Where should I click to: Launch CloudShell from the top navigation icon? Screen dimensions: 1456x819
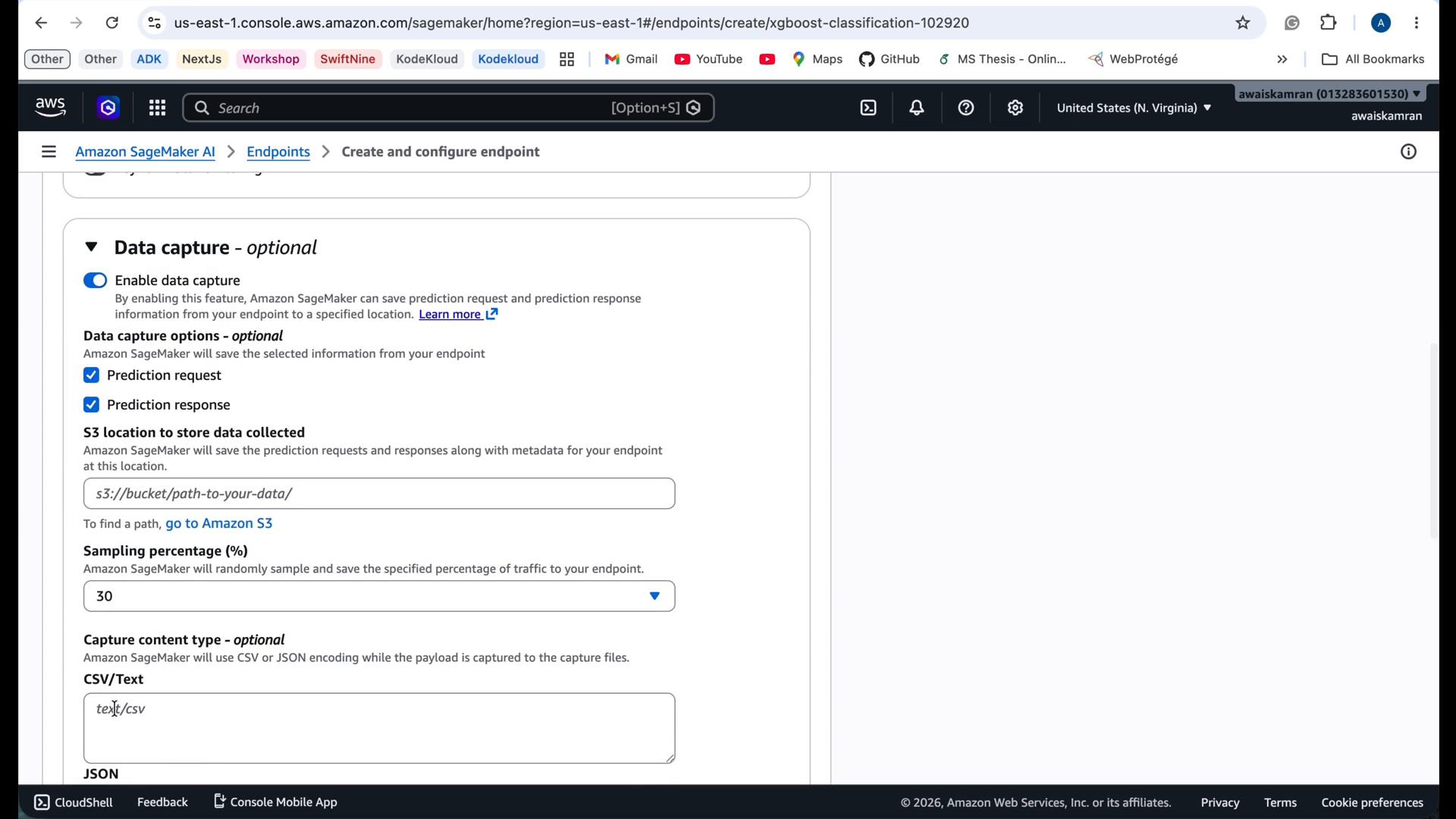[x=868, y=108]
